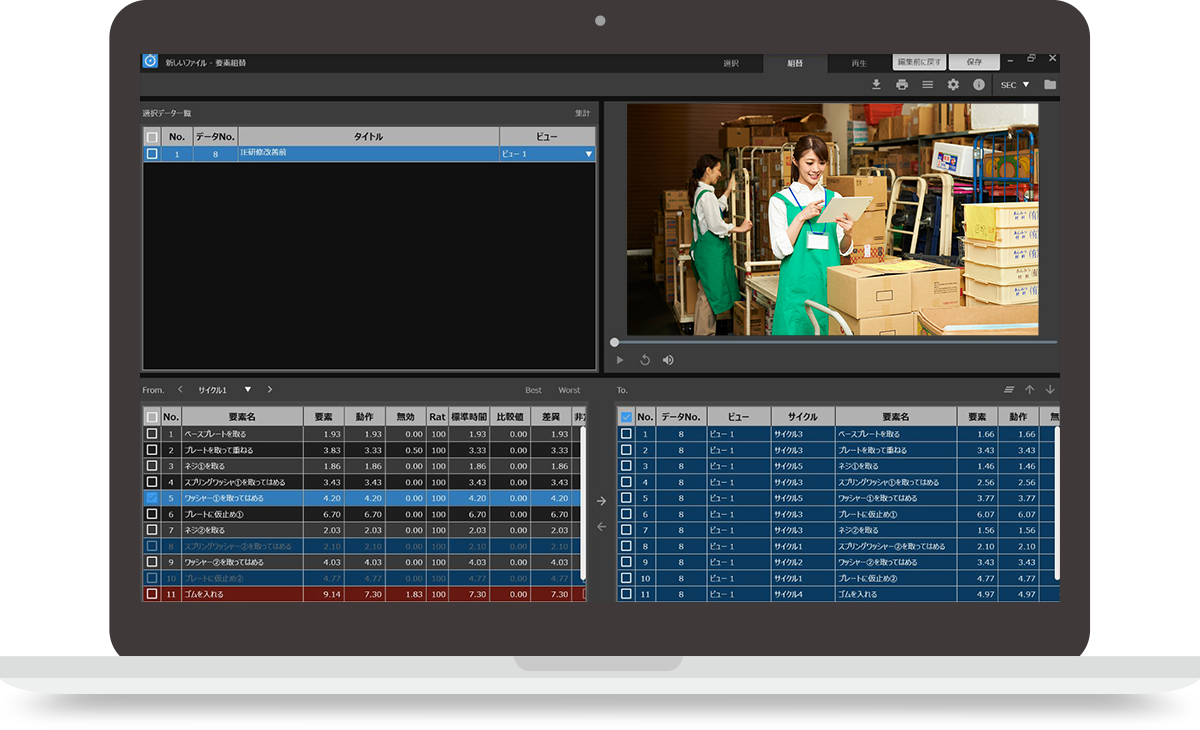1200x730 pixels.
Task: Open the ビュー 1 view dropdown
Action: (547, 154)
